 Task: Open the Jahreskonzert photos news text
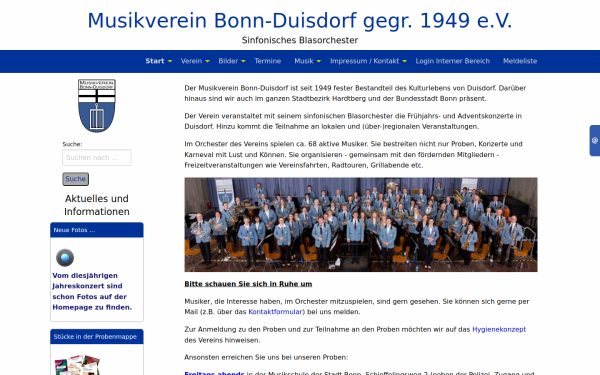[x=92, y=291]
